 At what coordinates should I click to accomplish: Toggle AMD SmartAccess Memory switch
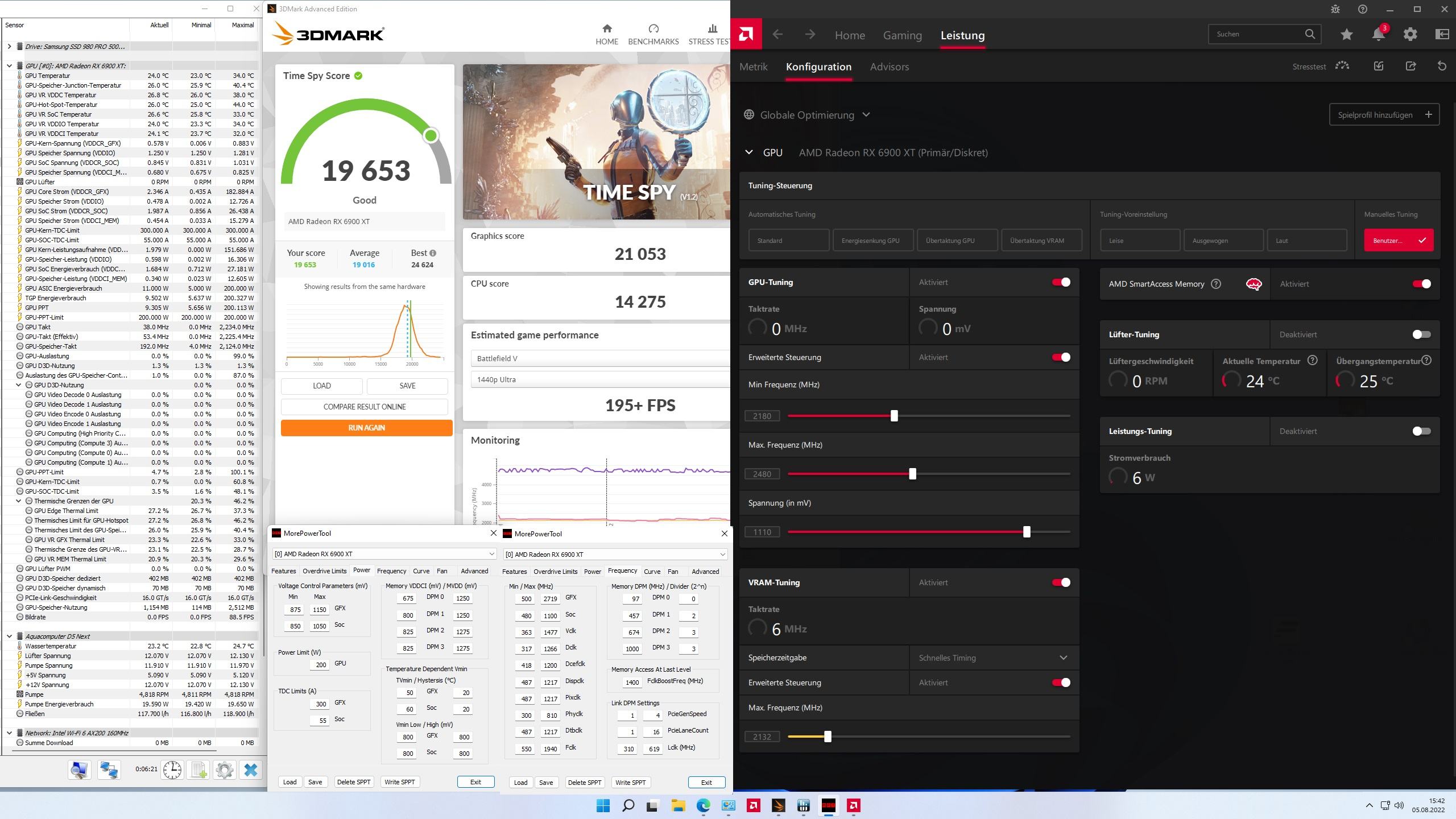pos(1422,284)
